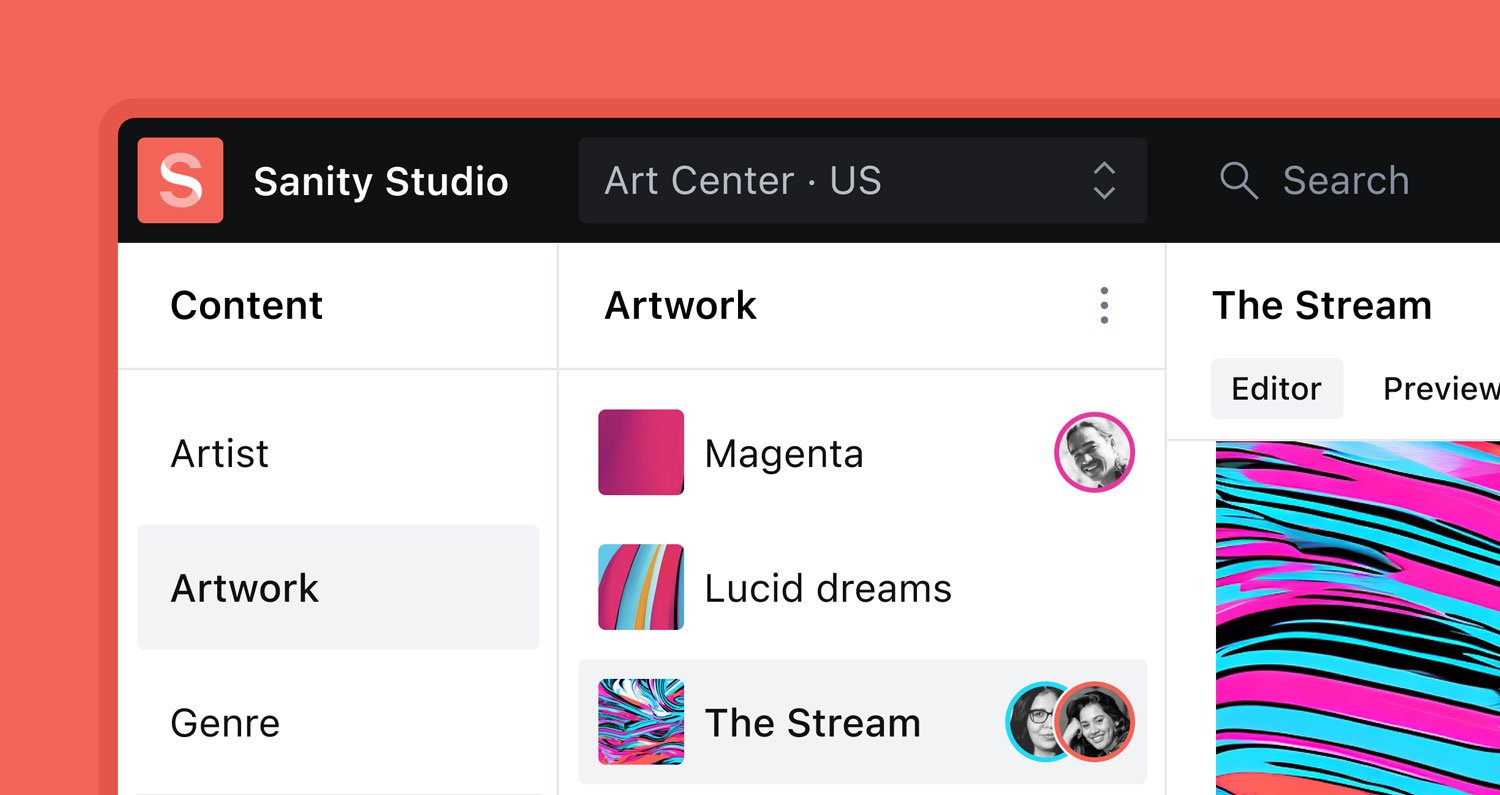Click the Sanity S logo icon
Viewport: 1500px width, 795px height.
[x=180, y=180]
